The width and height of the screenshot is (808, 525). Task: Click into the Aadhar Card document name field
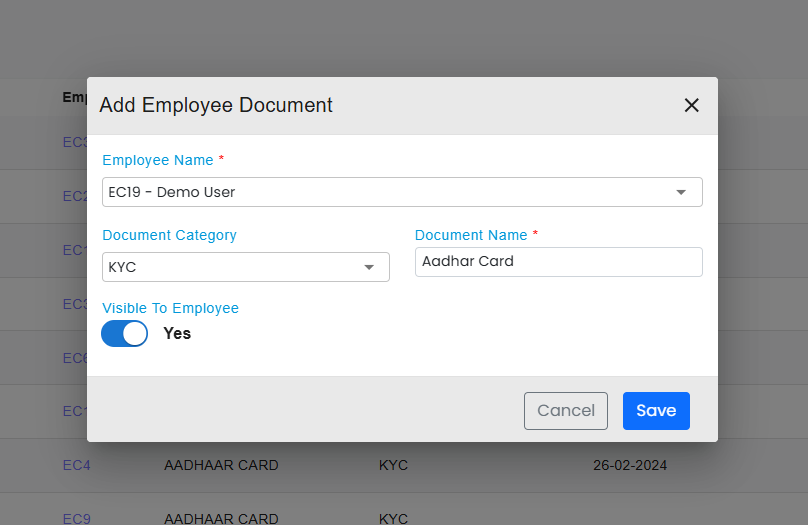click(558, 262)
